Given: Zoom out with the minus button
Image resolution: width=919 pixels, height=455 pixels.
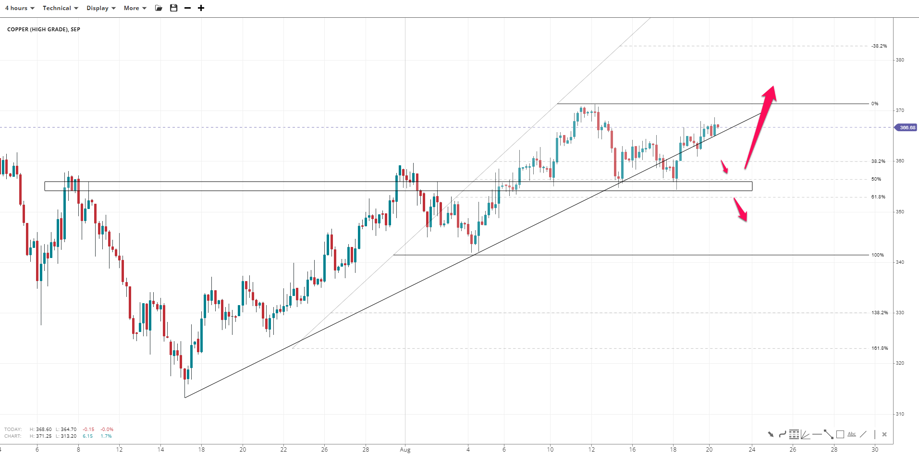Looking at the screenshot, I should tap(187, 8).
